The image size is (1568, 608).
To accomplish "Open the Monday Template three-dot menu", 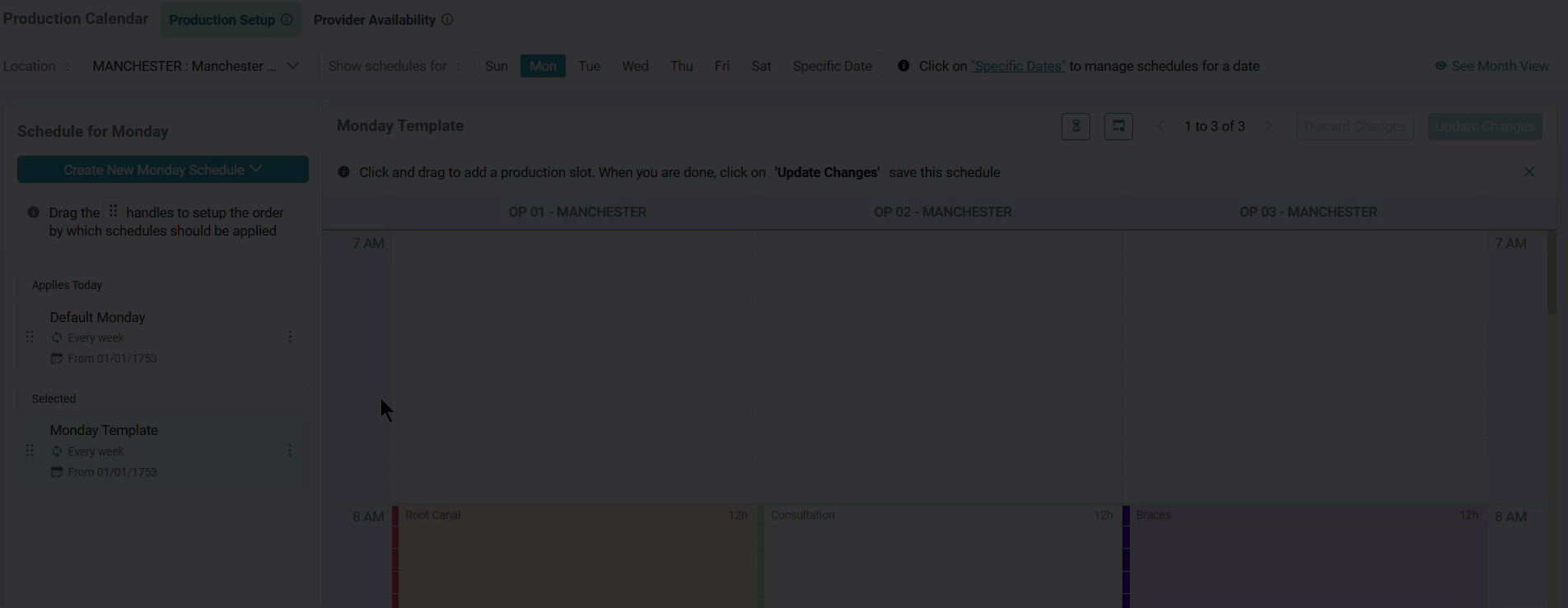I will [x=290, y=451].
